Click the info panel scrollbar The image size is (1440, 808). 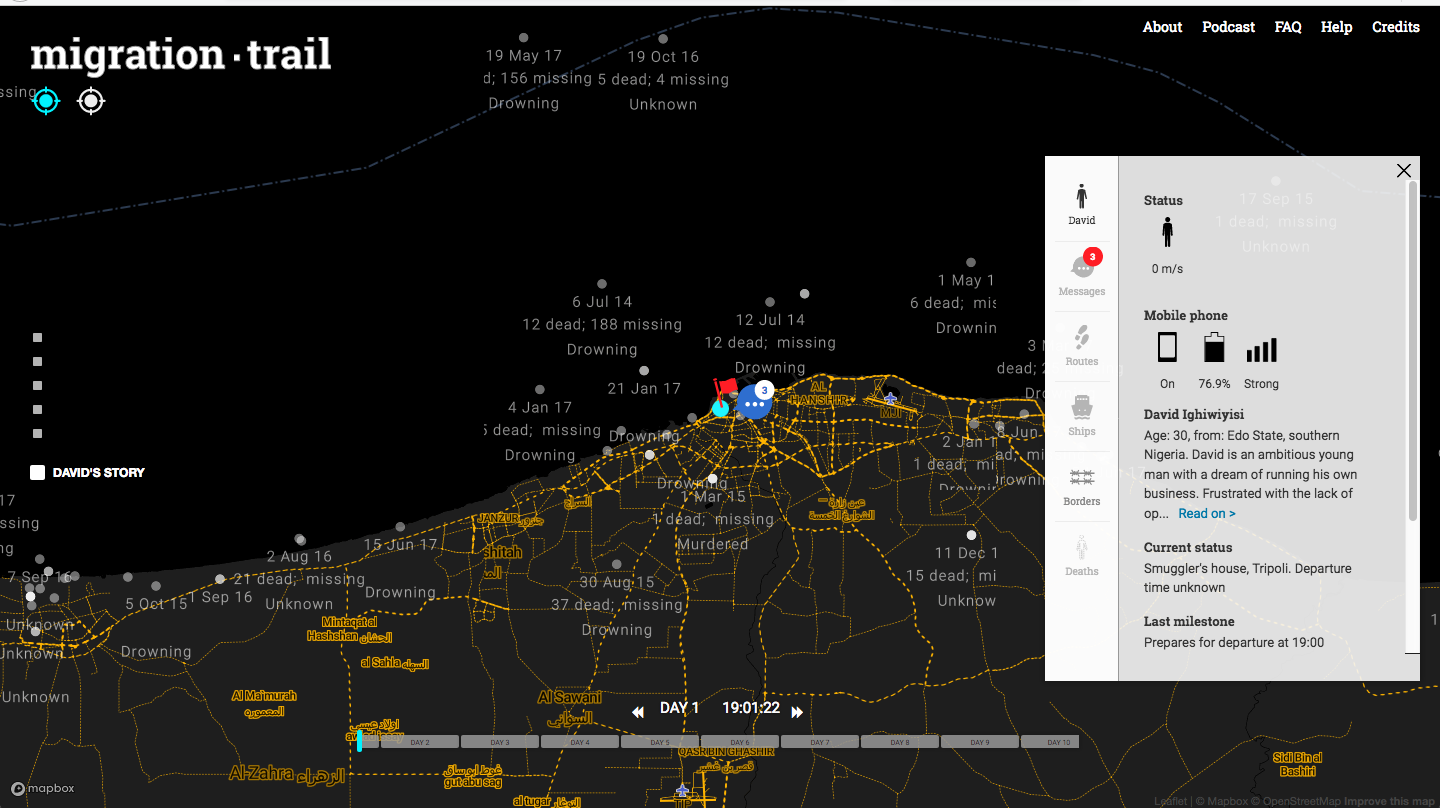pyautogui.click(x=1412, y=350)
